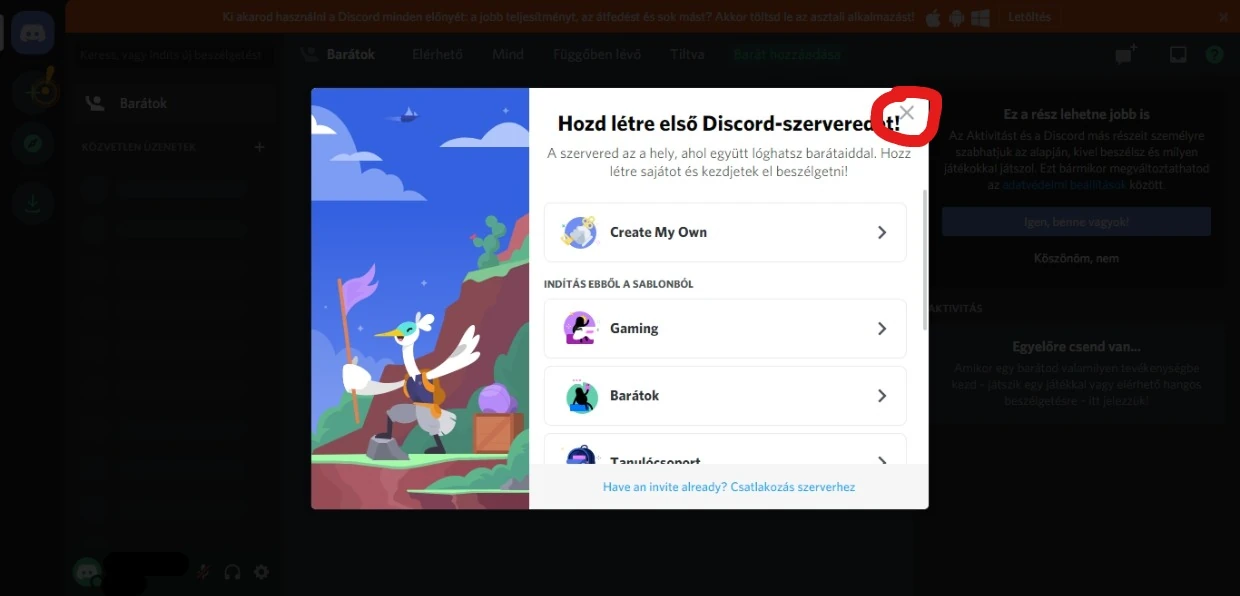Image resolution: width=1240 pixels, height=596 pixels.
Task: Mute the microphone in the user panel
Action: pos(203,572)
